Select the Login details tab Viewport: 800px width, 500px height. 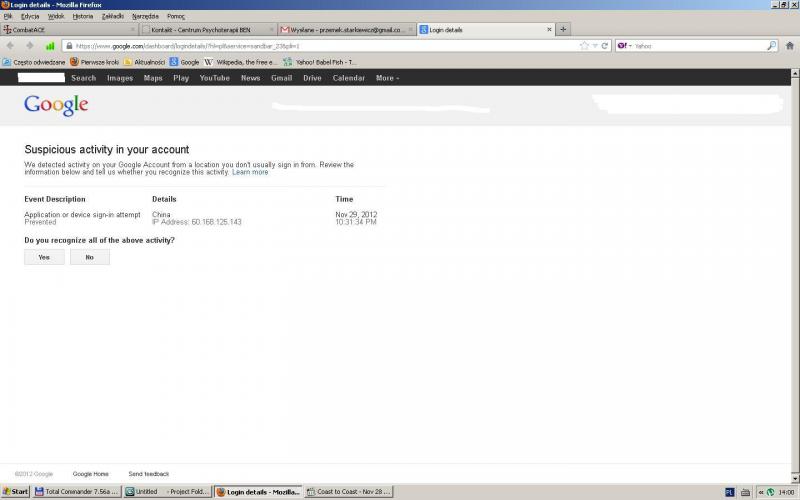pyautogui.click(x=486, y=30)
